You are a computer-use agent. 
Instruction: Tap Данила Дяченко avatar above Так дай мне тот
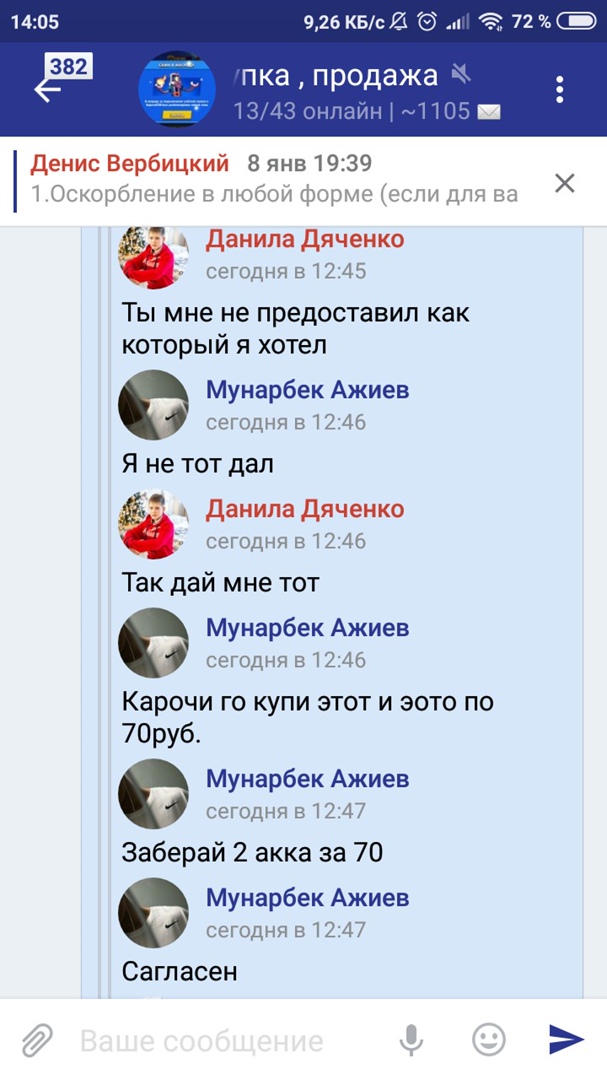153,524
